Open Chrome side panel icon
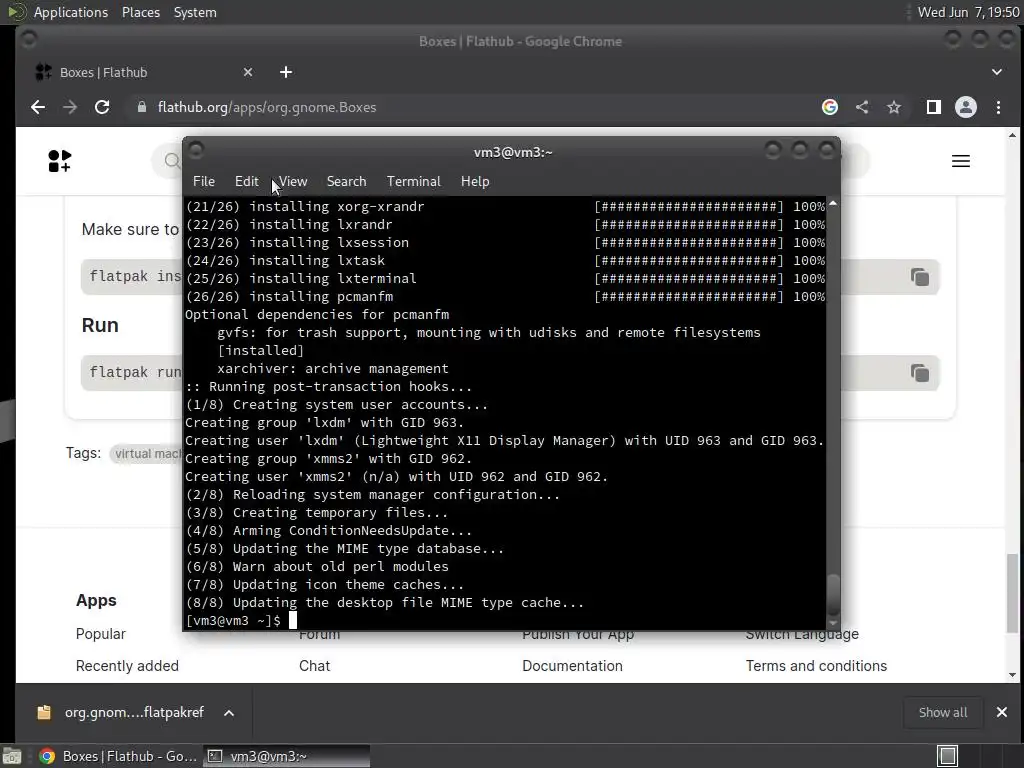1024x768 pixels. (x=934, y=107)
